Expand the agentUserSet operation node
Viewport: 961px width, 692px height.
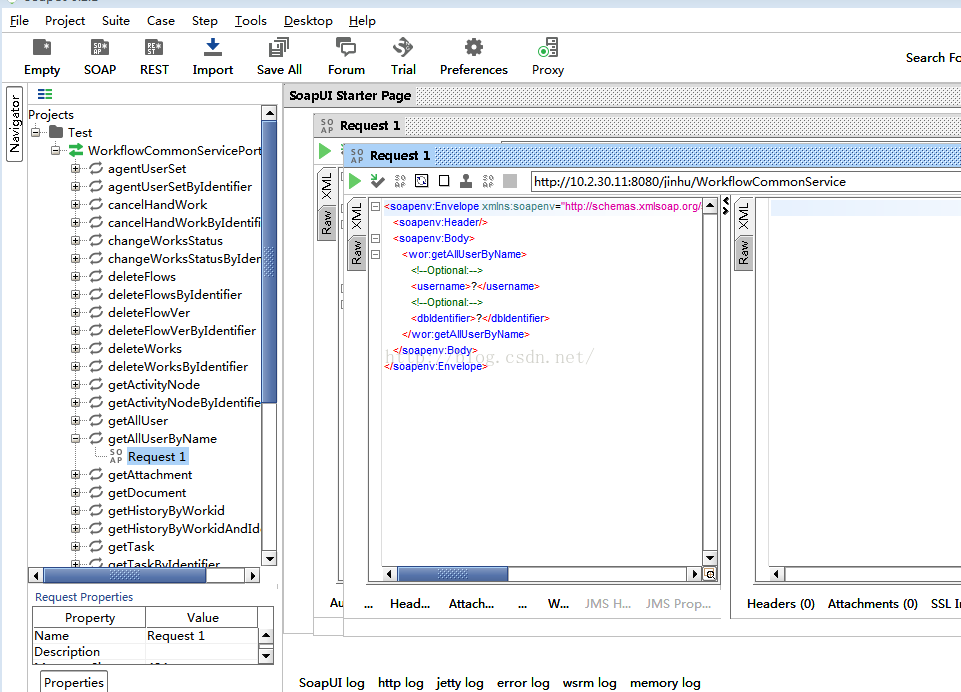coord(75,169)
